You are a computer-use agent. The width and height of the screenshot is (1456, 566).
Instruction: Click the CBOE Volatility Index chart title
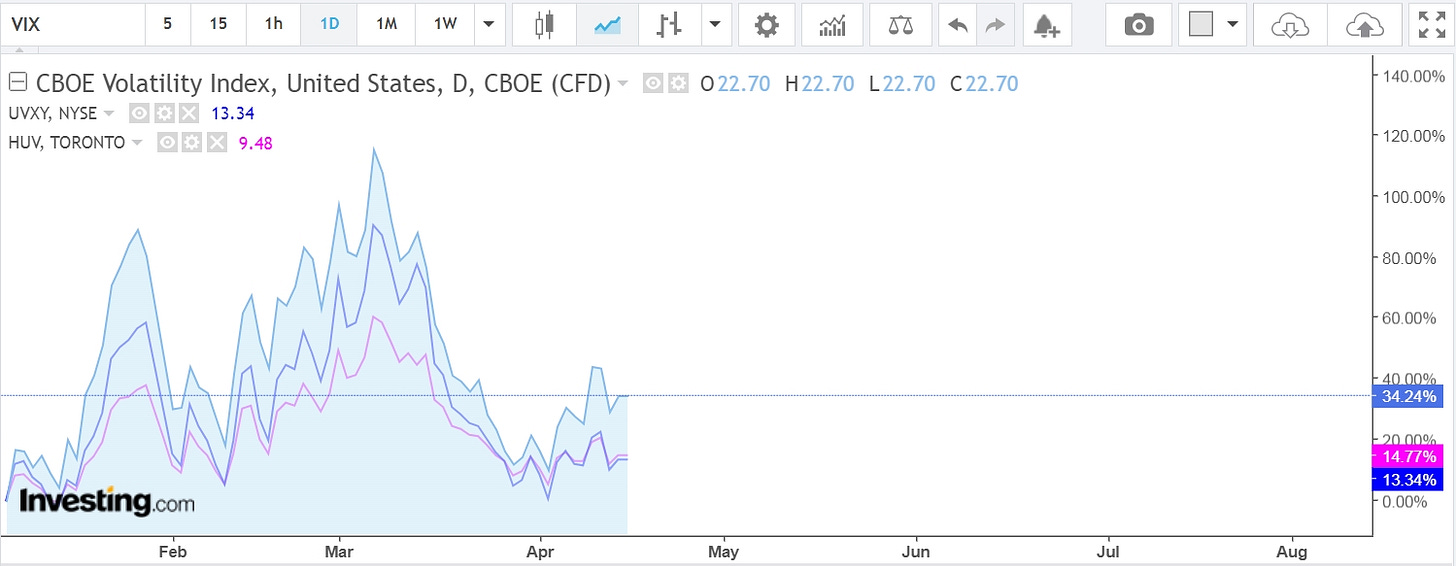click(323, 84)
